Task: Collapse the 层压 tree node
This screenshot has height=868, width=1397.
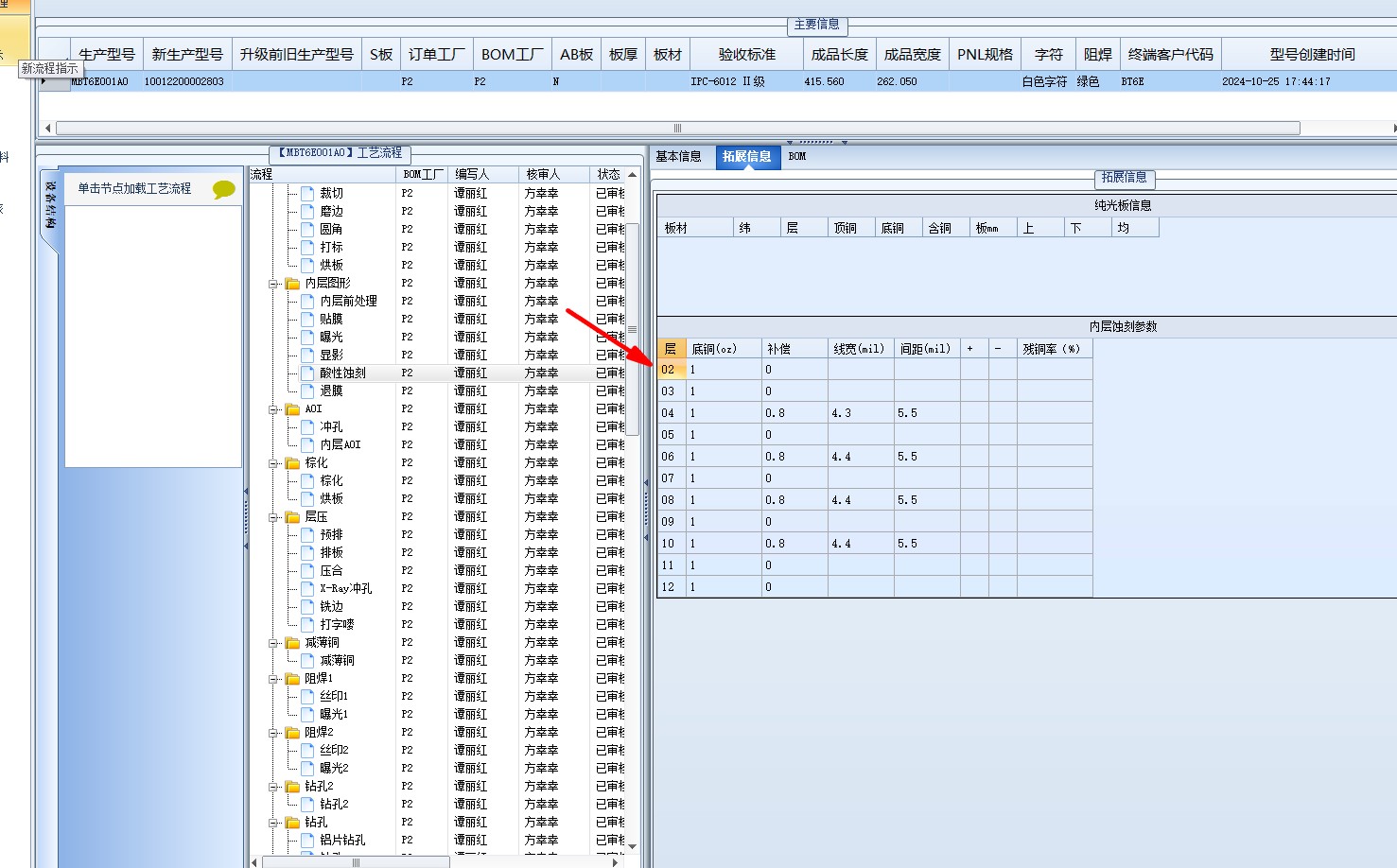Action: click(272, 517)
